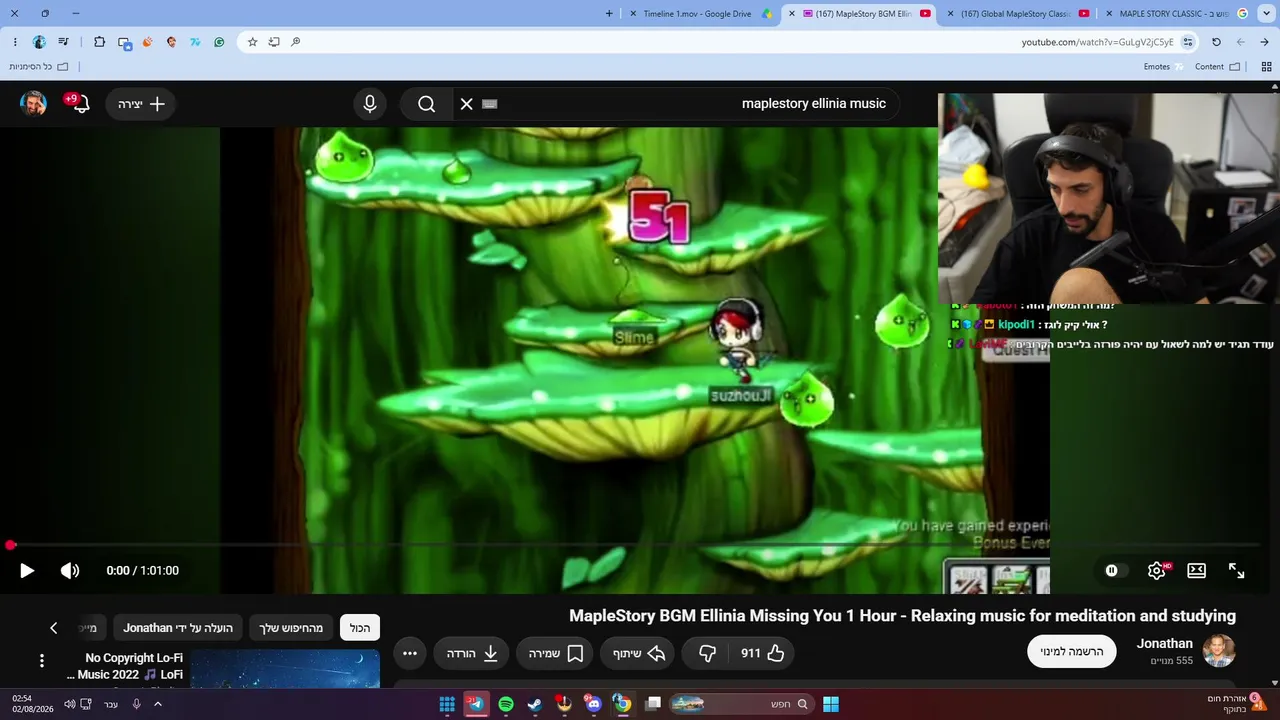This screenshot has width=1280, height=720.
Task: Open the on-screen keyboard in search box
Action: [490, 104]
